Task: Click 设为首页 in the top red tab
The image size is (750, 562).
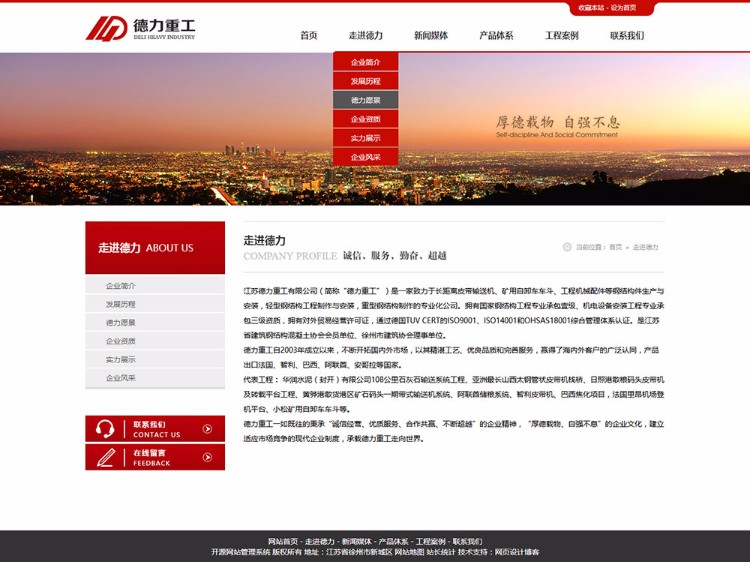Action: 623,8
